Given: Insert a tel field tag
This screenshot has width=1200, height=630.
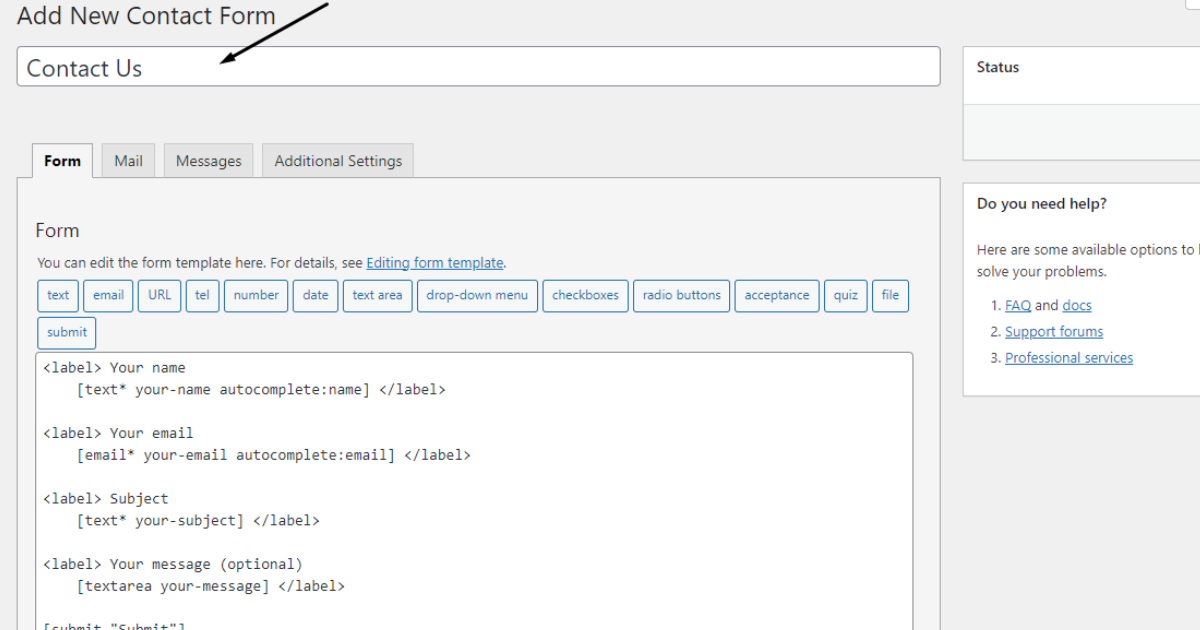Looking at the screenshot, I should pyautogui.click(x=202, y=295).
